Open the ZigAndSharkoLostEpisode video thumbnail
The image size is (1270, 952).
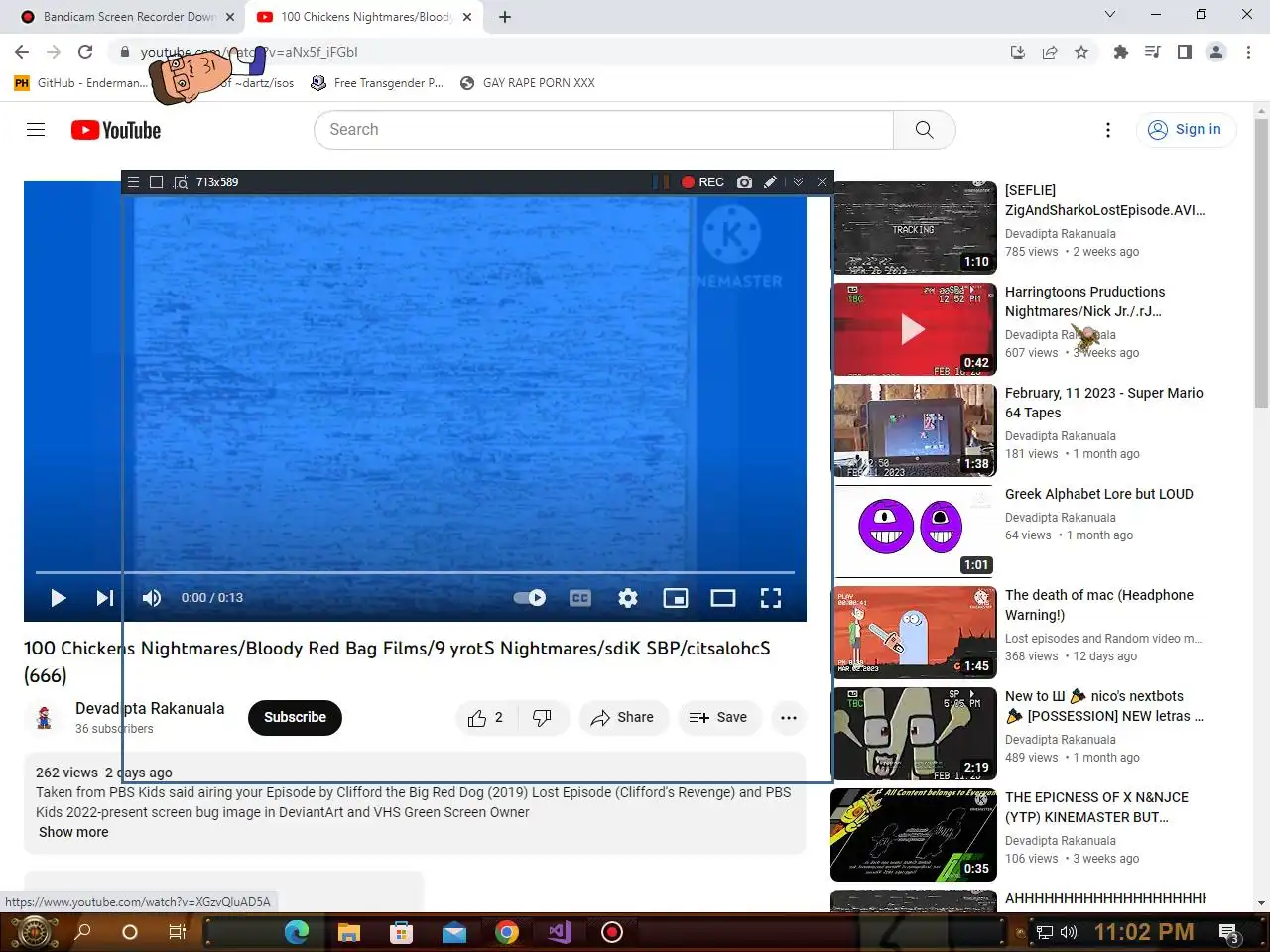(914, 228)
